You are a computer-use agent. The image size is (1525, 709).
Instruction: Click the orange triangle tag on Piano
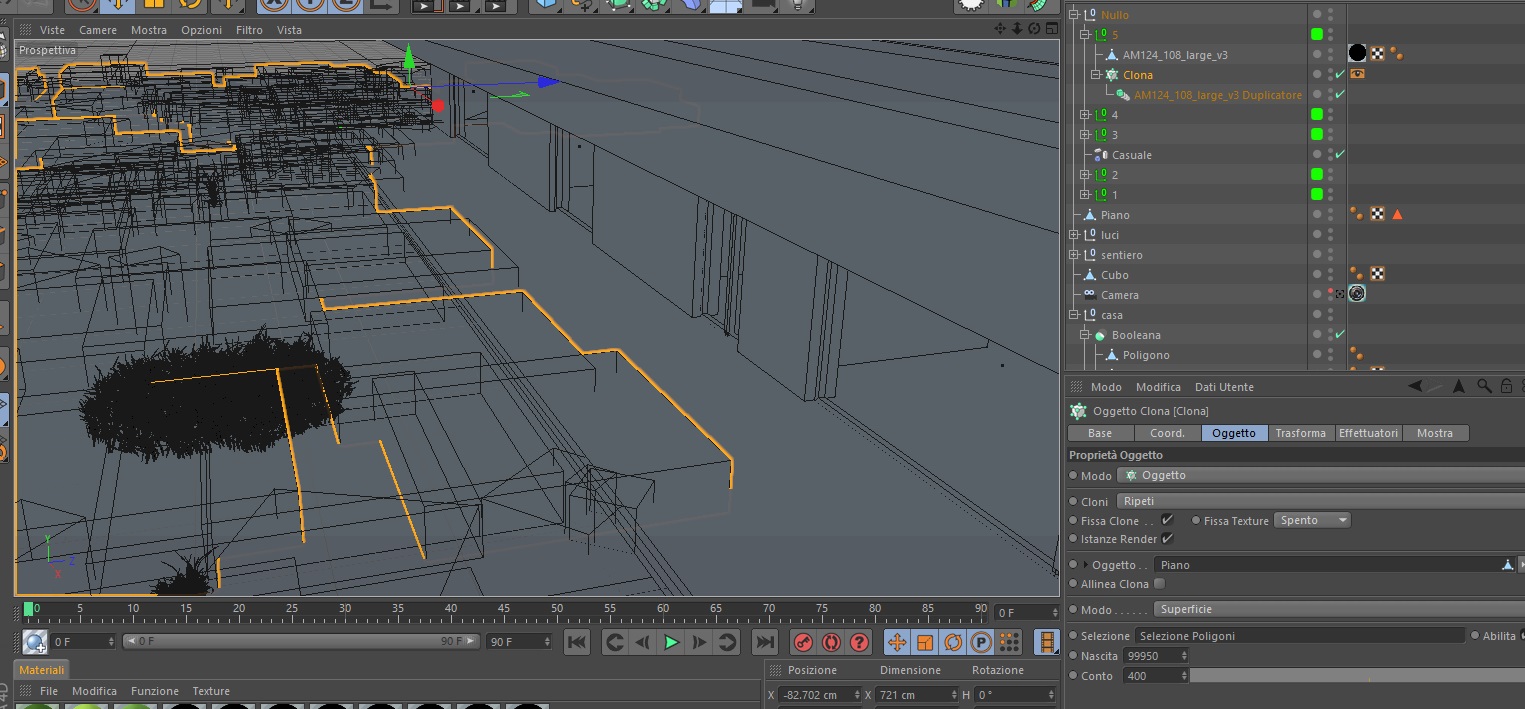point(1397,214)
